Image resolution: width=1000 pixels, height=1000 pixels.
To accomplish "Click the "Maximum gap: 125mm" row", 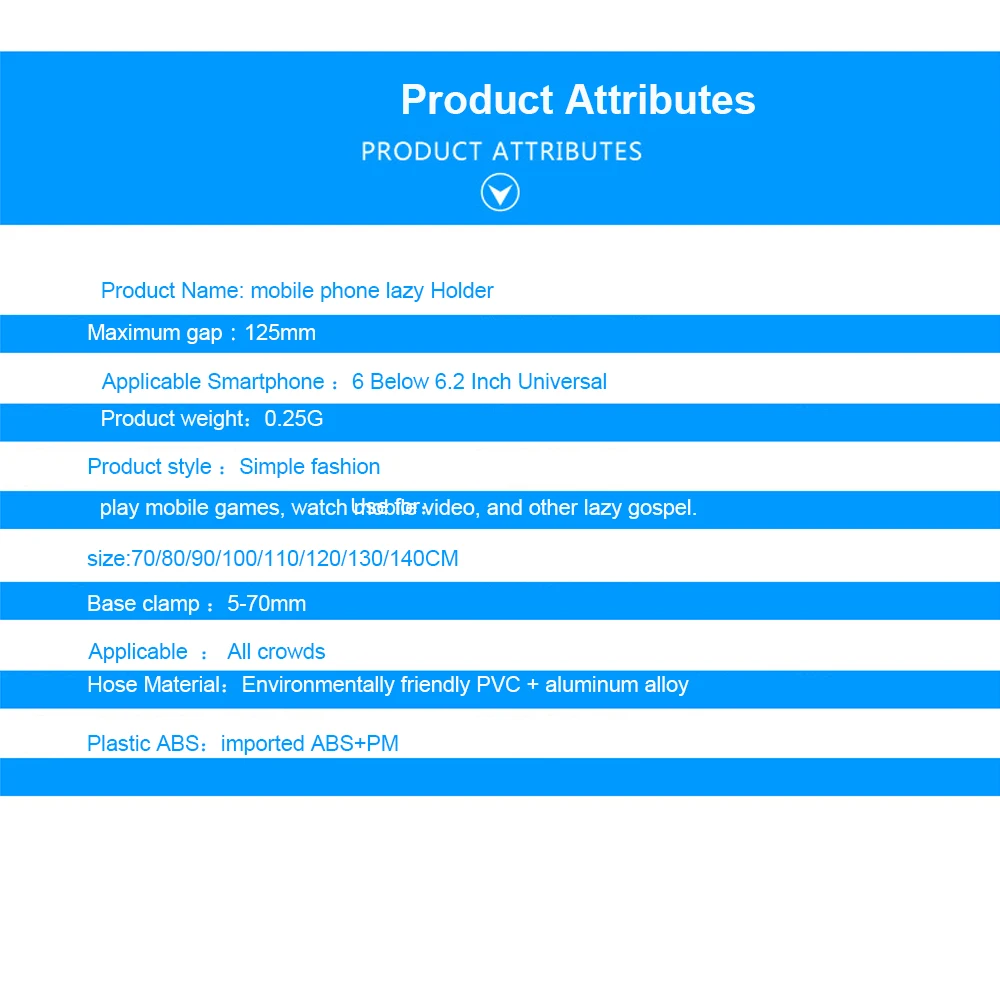I will pyautogui.click(x=500, y=334).
